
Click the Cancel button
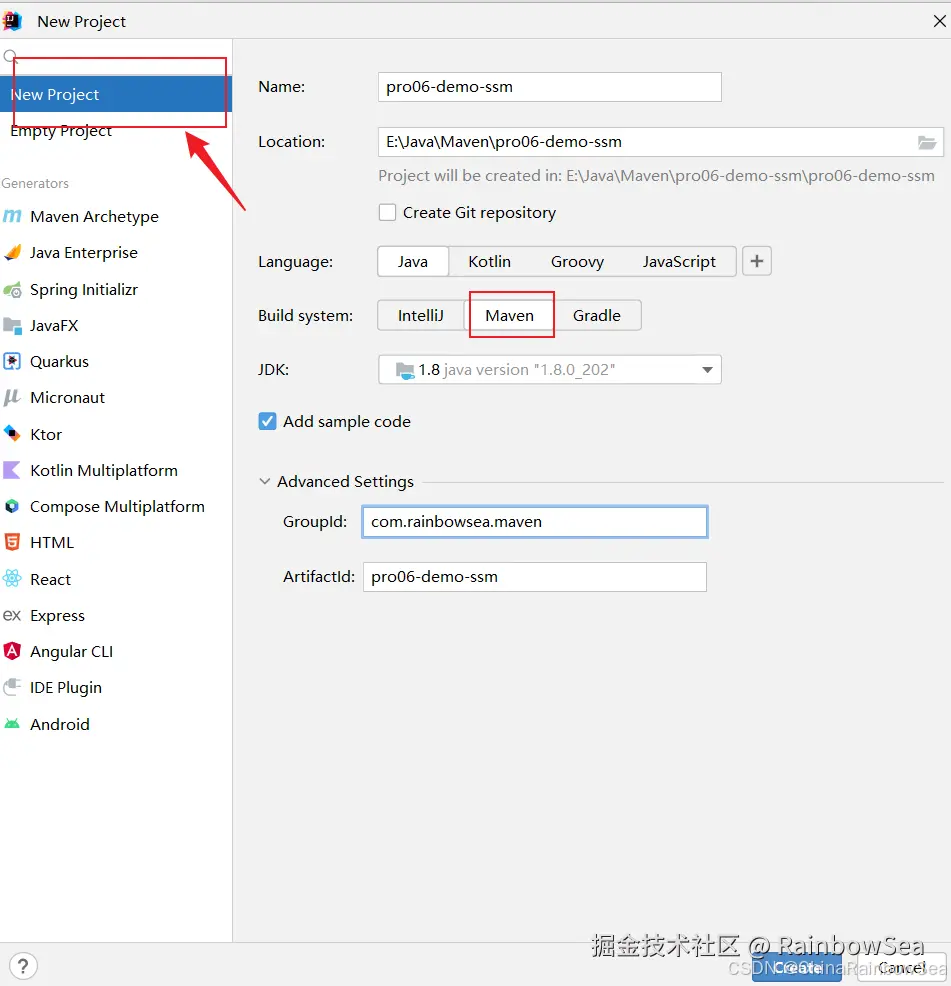pos(902,967)
